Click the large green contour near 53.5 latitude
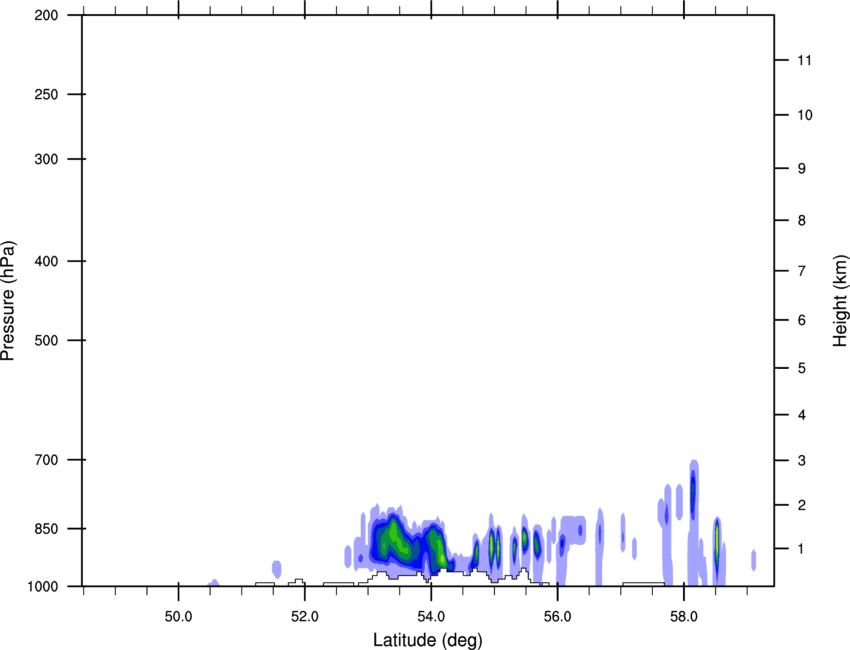 point(395,540)
